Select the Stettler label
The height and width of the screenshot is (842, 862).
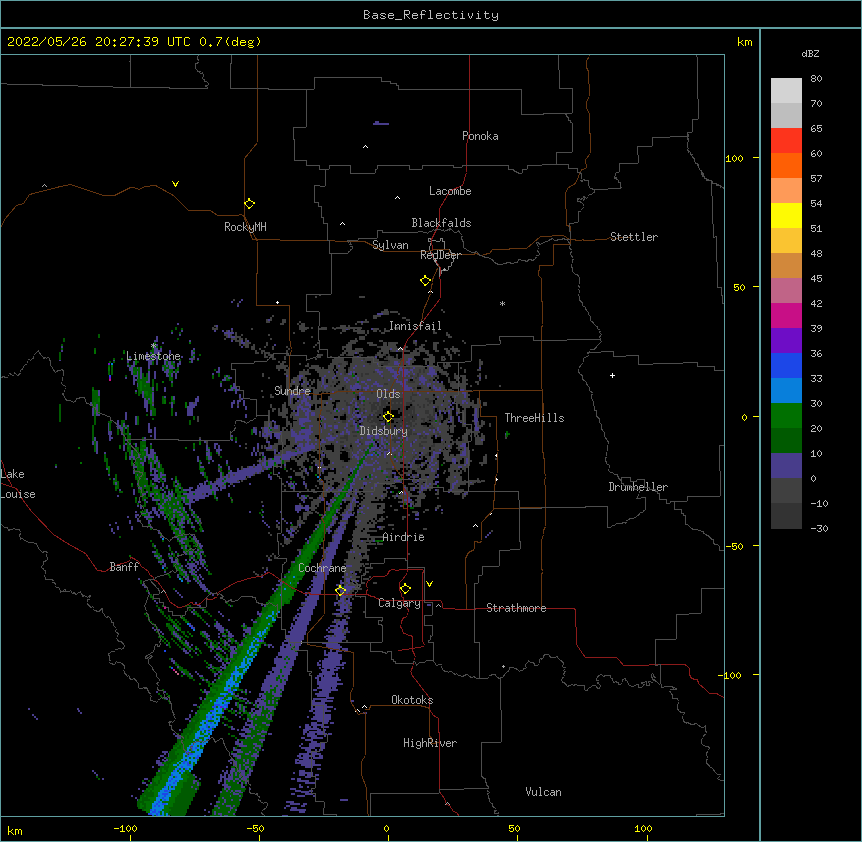(x=634, y=237)
